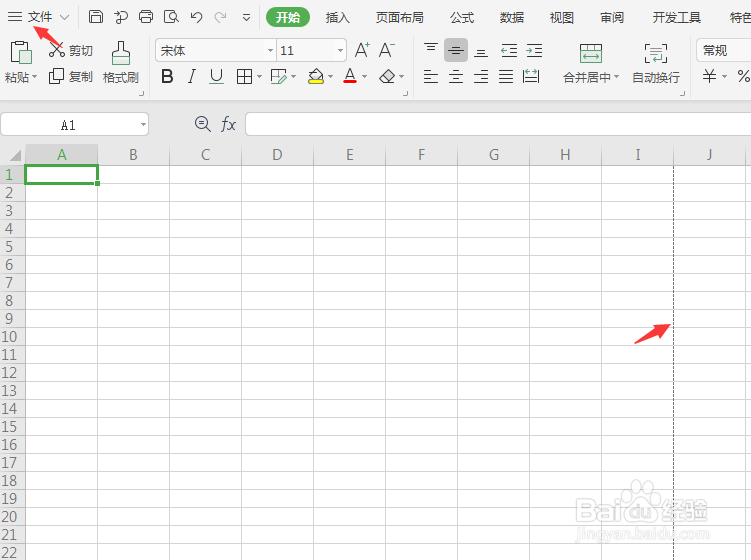
Task: Click the zoom magnifier near formula bar
Action: tap(203, 124)
